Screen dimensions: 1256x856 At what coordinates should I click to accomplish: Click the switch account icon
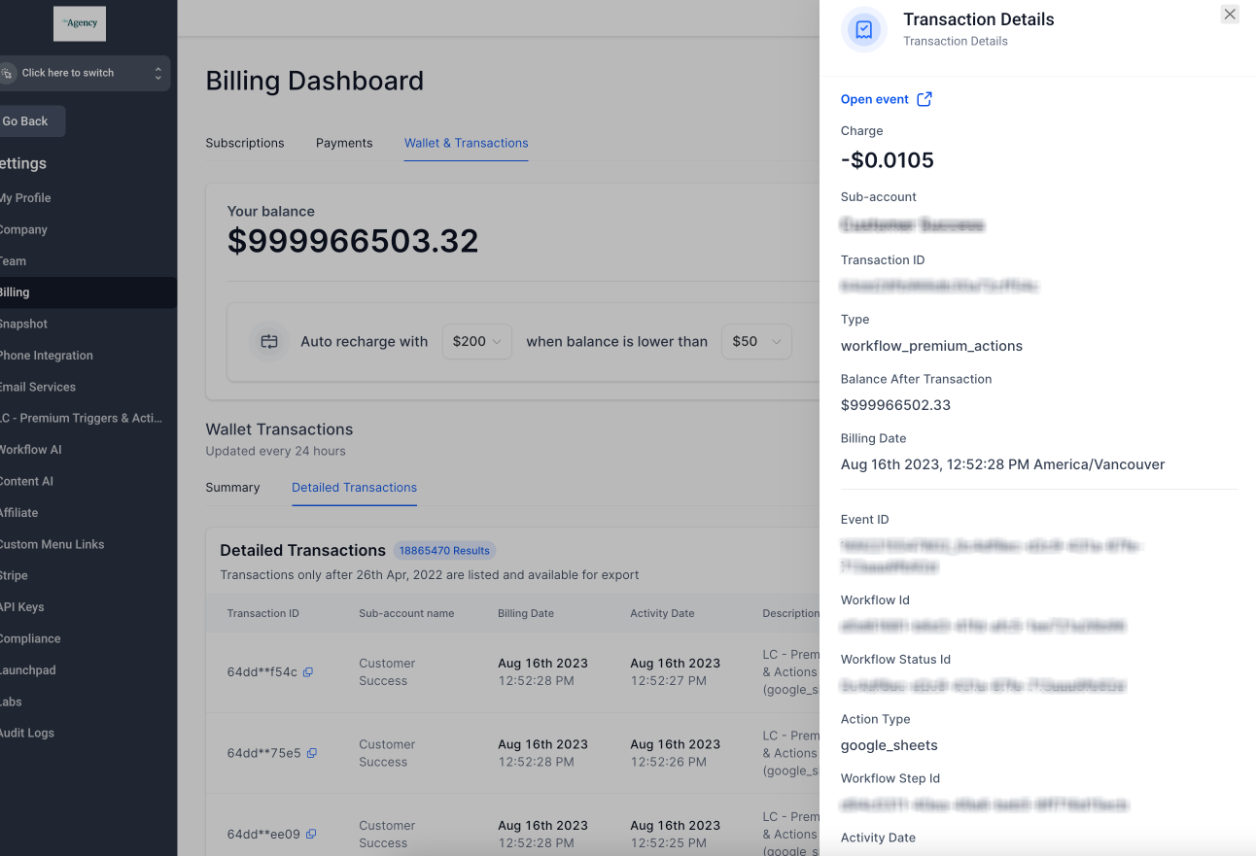point(7,73)
